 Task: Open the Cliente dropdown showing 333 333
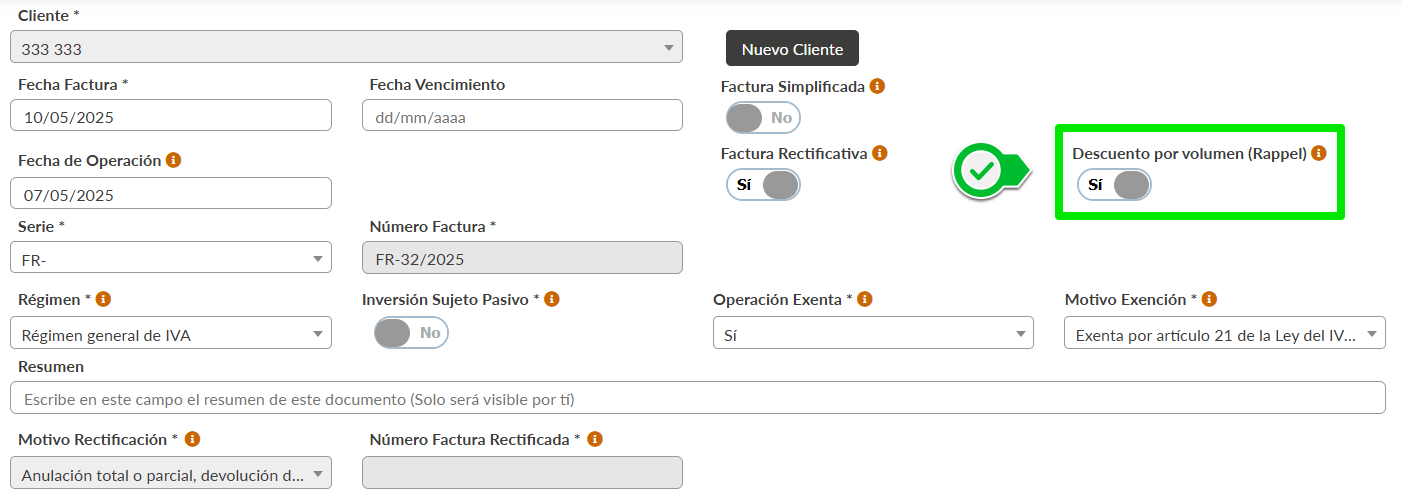346,47
